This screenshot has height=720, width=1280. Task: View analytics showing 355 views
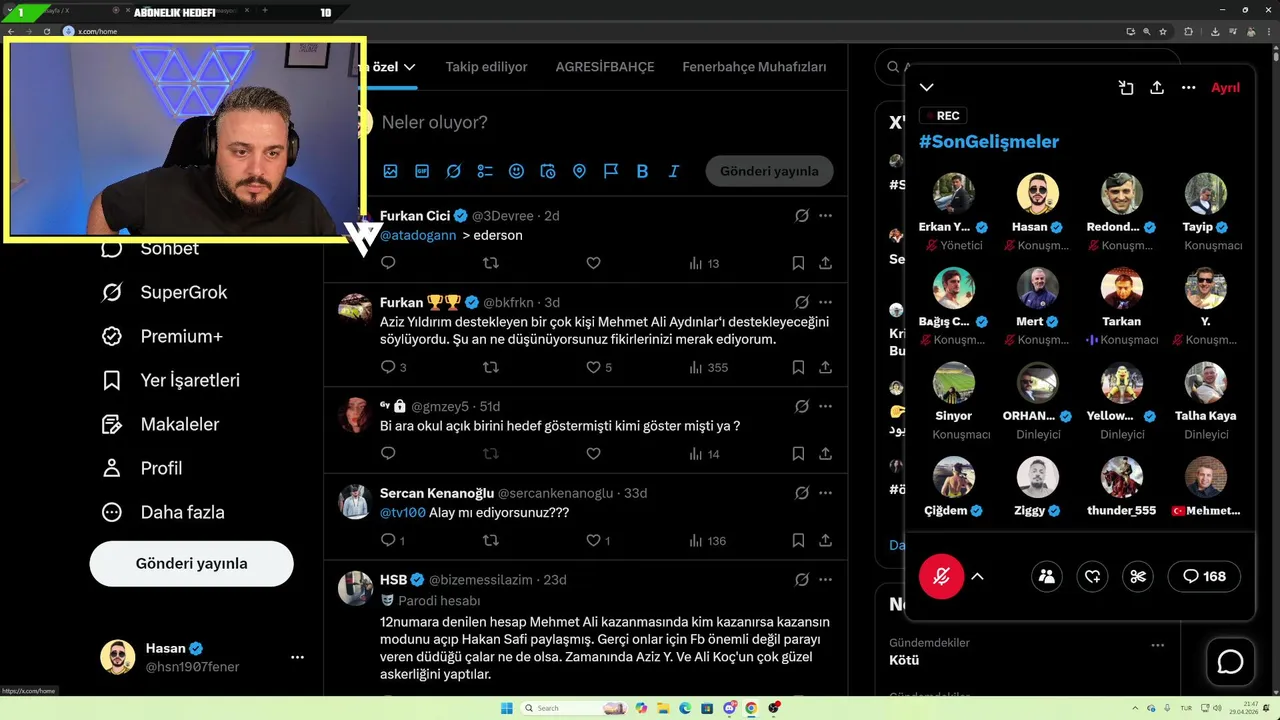coord(708,367)
